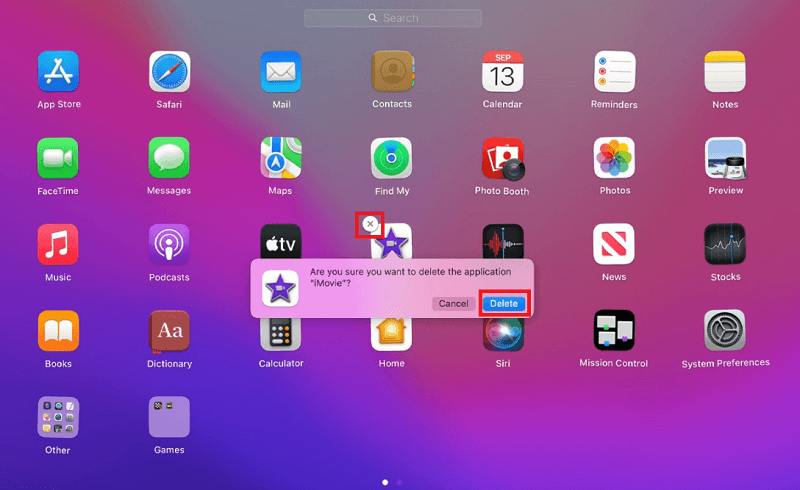The image size is (800, 490).
Task: Click the X badge on iMovie icon
Action: 370,224
